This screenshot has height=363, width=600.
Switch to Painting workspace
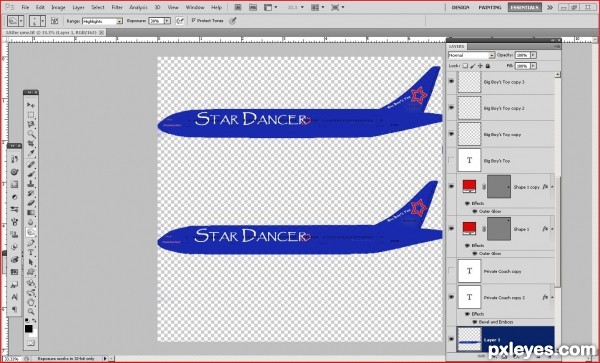(490, 7)
